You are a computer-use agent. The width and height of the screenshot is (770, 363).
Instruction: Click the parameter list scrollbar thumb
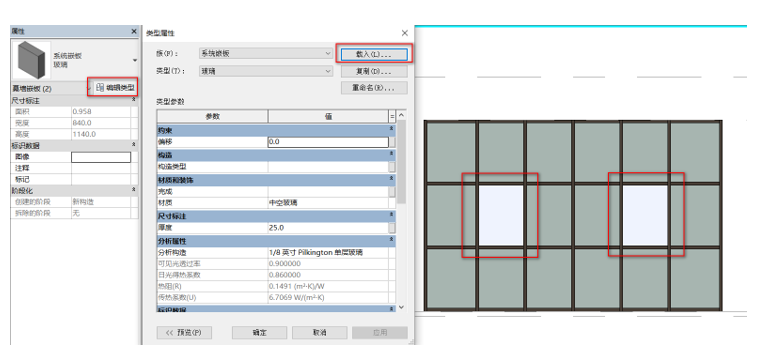(401, 162)
